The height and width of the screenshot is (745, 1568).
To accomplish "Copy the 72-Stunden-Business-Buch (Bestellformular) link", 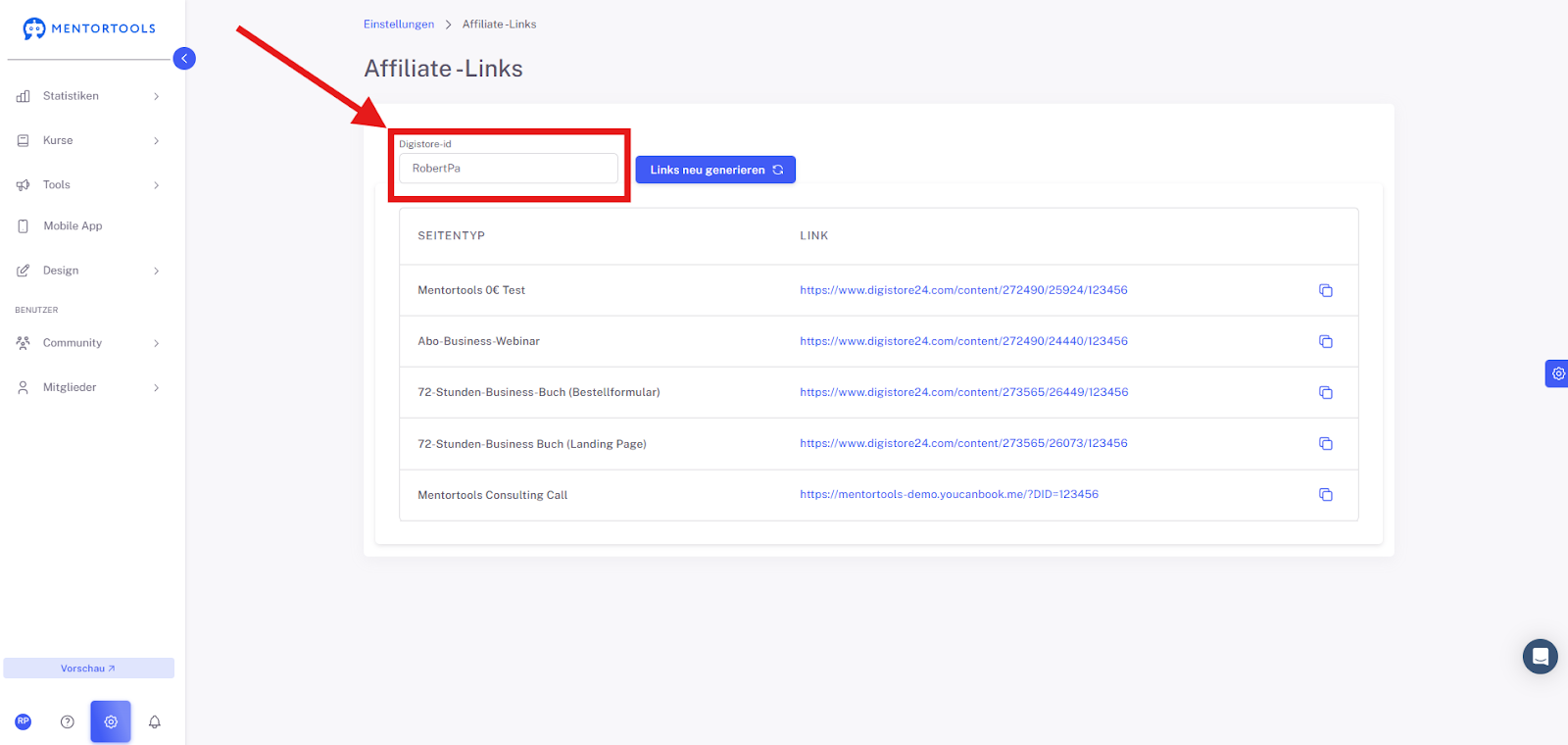I will point(1326,392).
